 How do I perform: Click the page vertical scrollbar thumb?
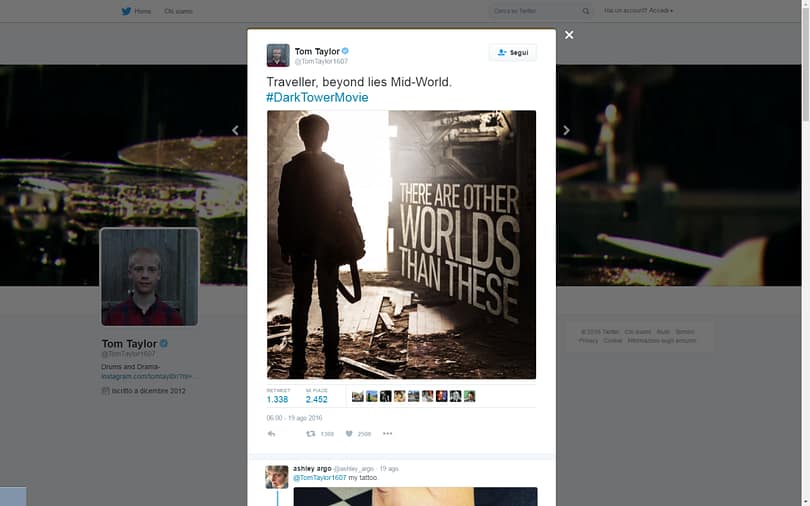coord(805,64)
